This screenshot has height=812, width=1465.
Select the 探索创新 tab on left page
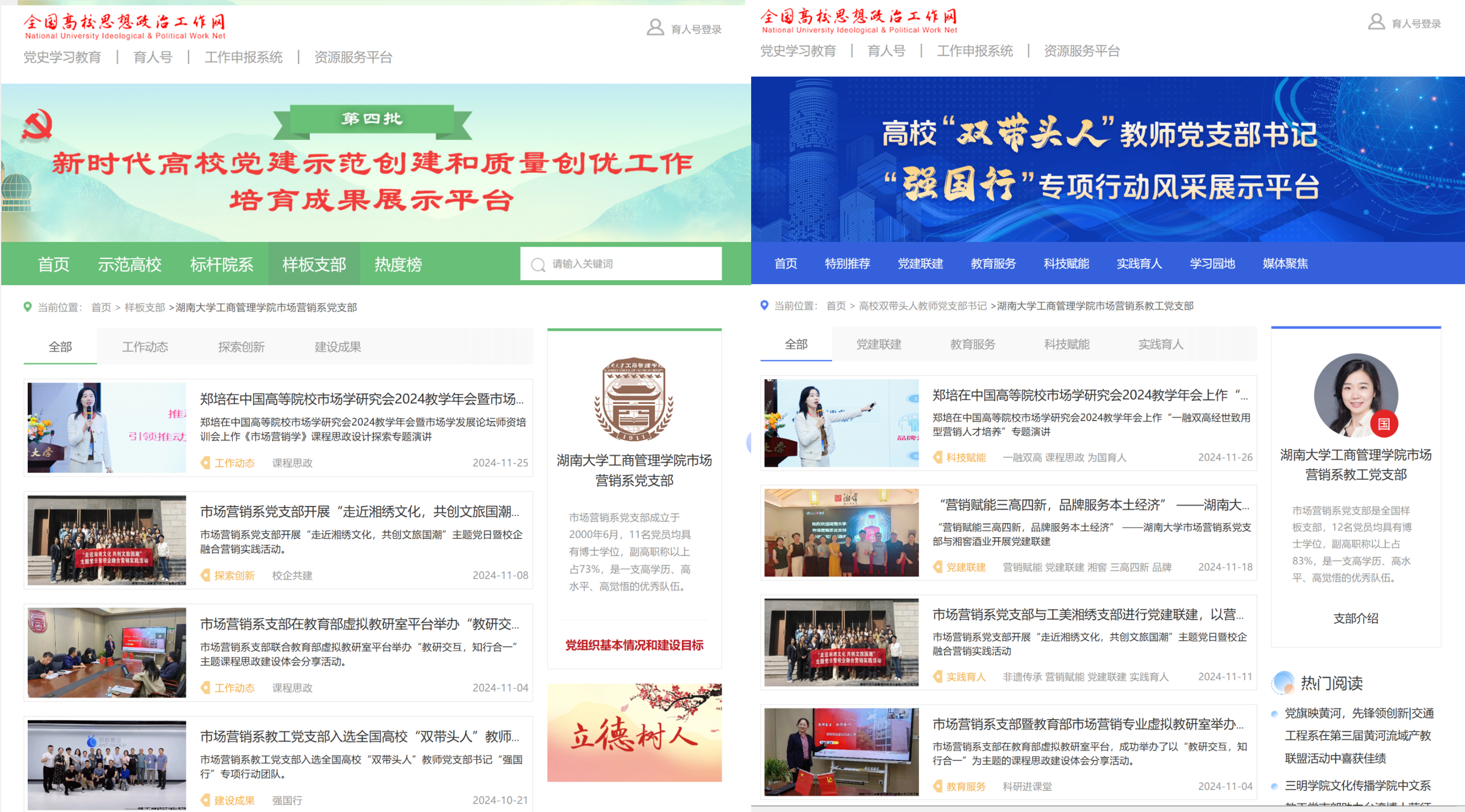coord(241,346)
